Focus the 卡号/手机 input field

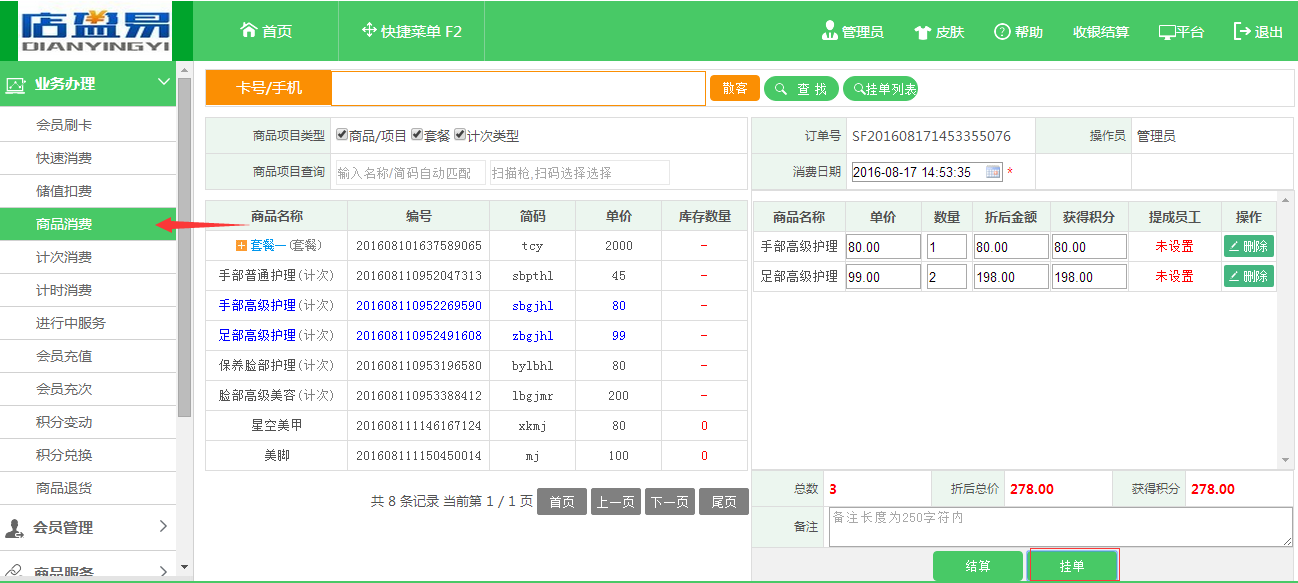click(x=518, y=88)
